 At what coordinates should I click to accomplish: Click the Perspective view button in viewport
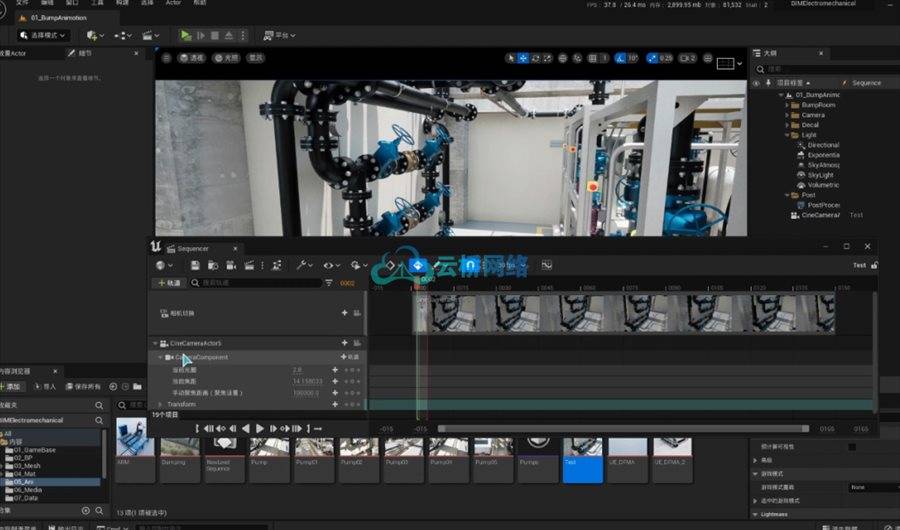[192, 58]
